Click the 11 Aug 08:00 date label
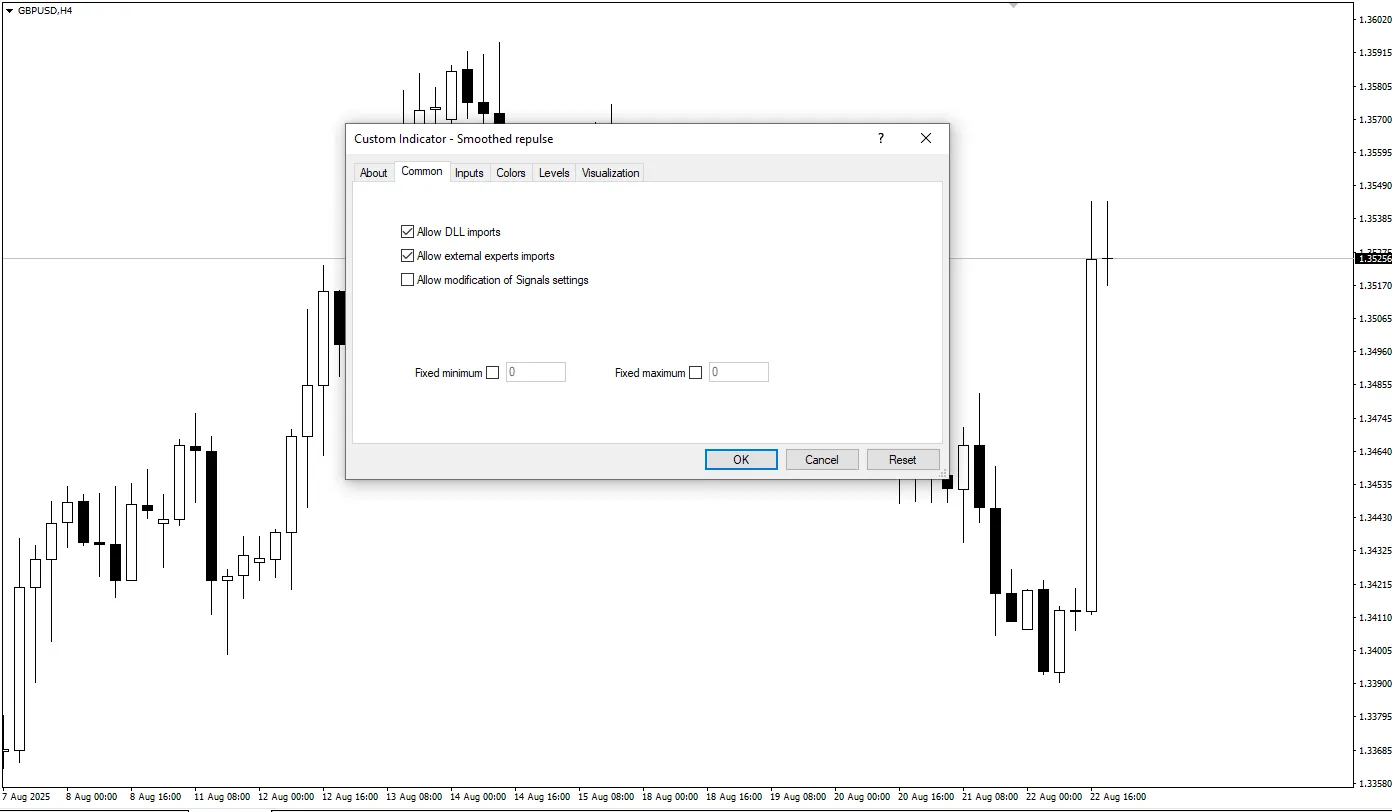 [x=222, y=797]
